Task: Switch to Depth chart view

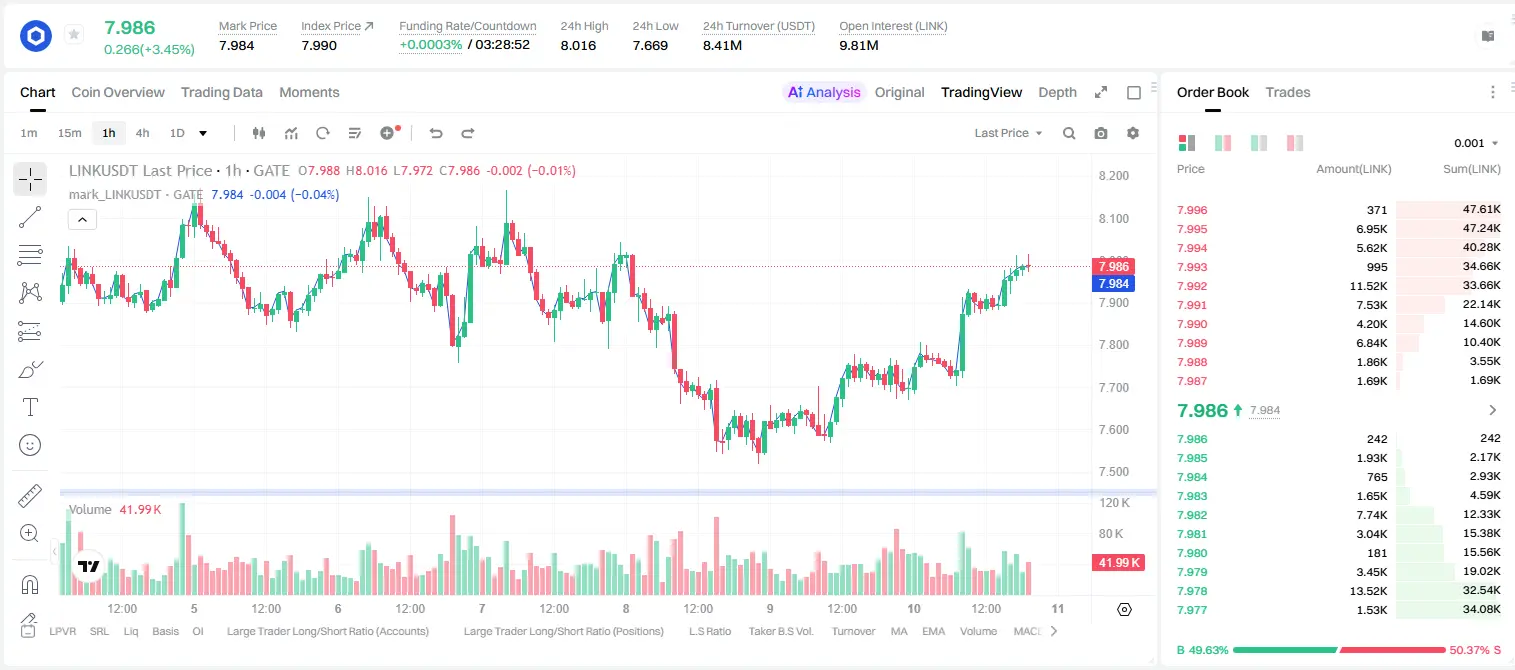Action: pos(1057,92)
